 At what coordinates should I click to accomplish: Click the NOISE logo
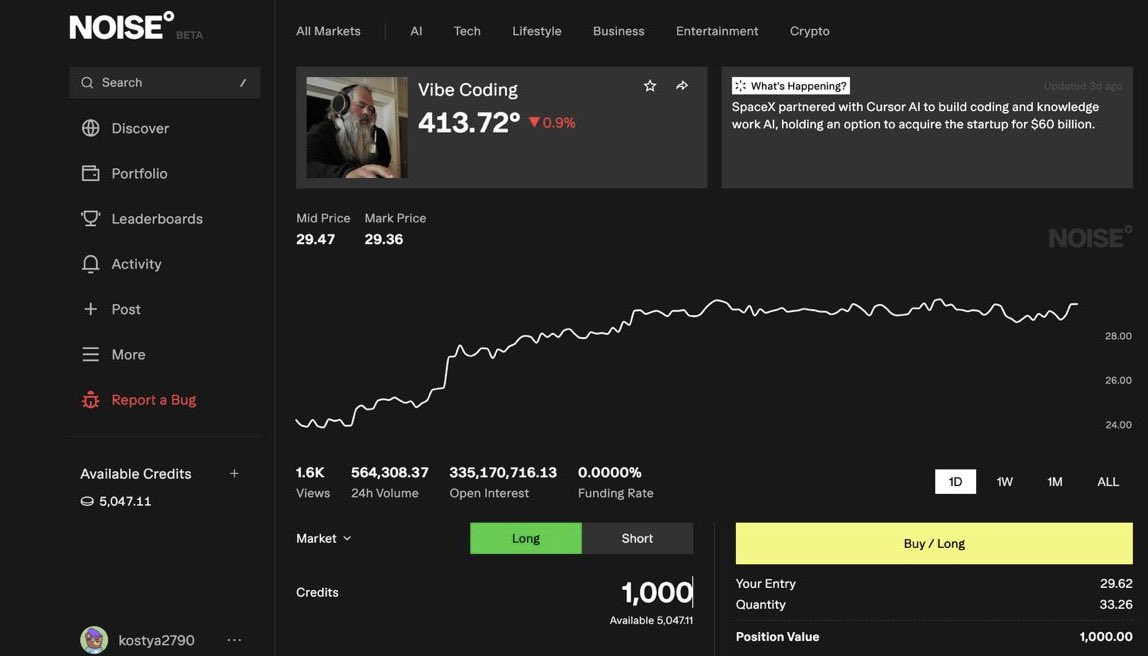pos(122,26)
